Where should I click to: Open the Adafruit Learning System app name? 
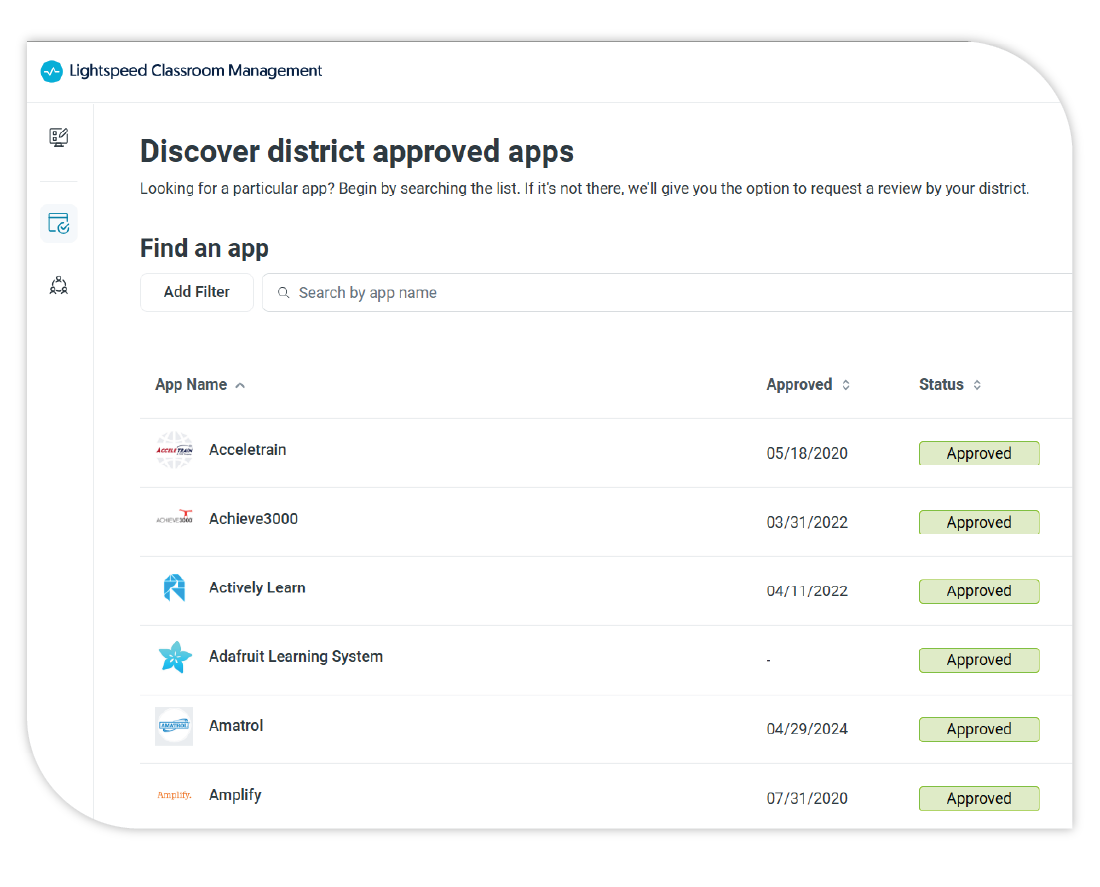tap(296, 656)
